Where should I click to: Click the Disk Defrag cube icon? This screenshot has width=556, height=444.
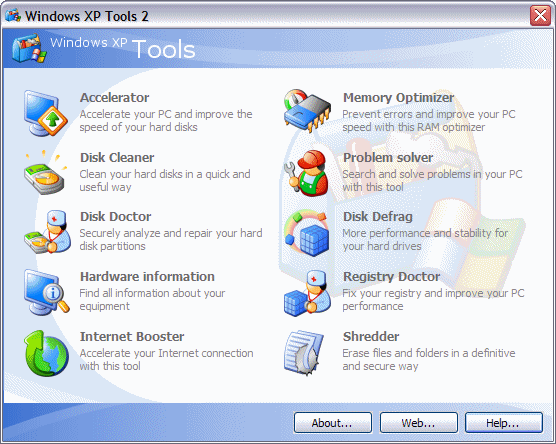(307, 233)
